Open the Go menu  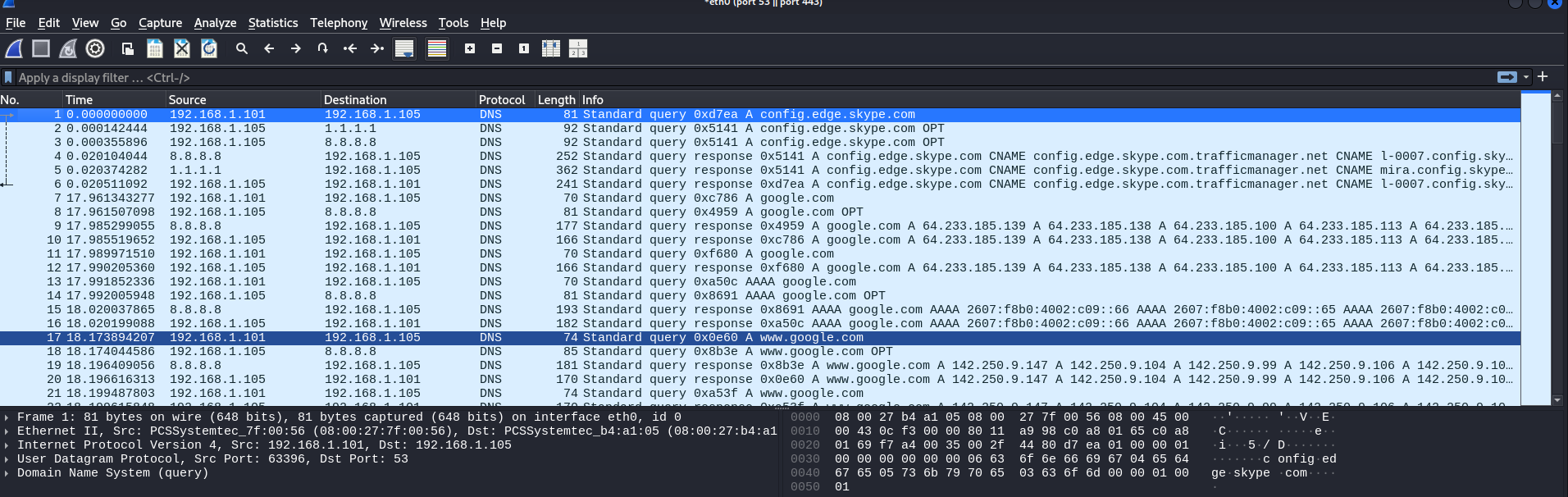click(x=119, y=23)
